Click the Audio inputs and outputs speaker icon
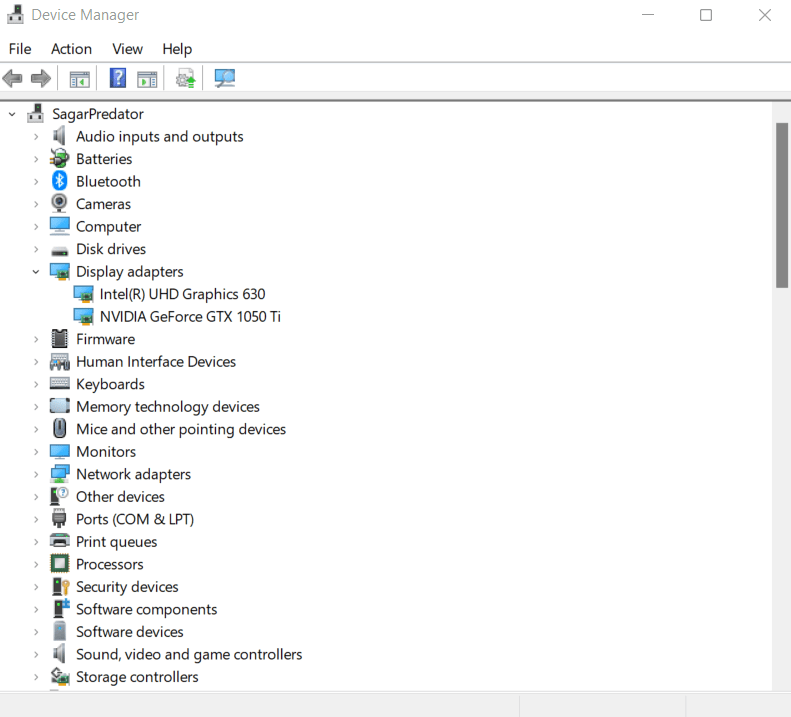The image size is (791, 717). point(60,136)
